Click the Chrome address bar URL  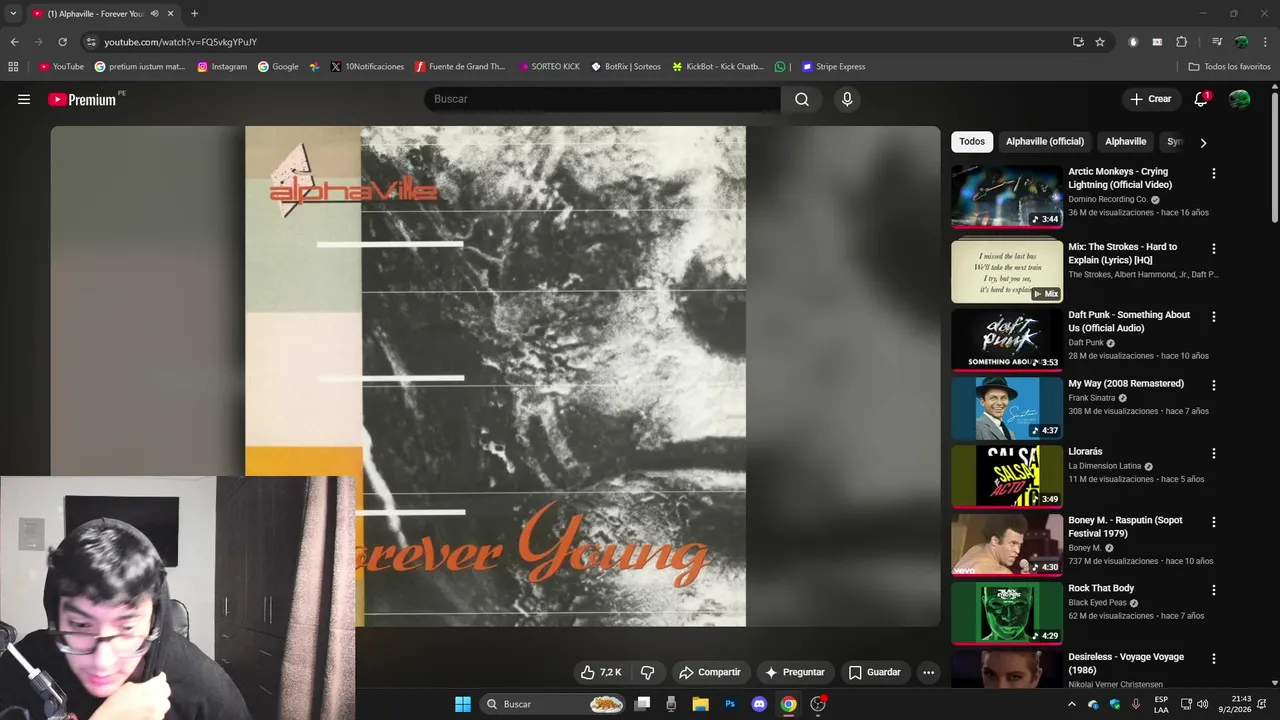(181, 42)
